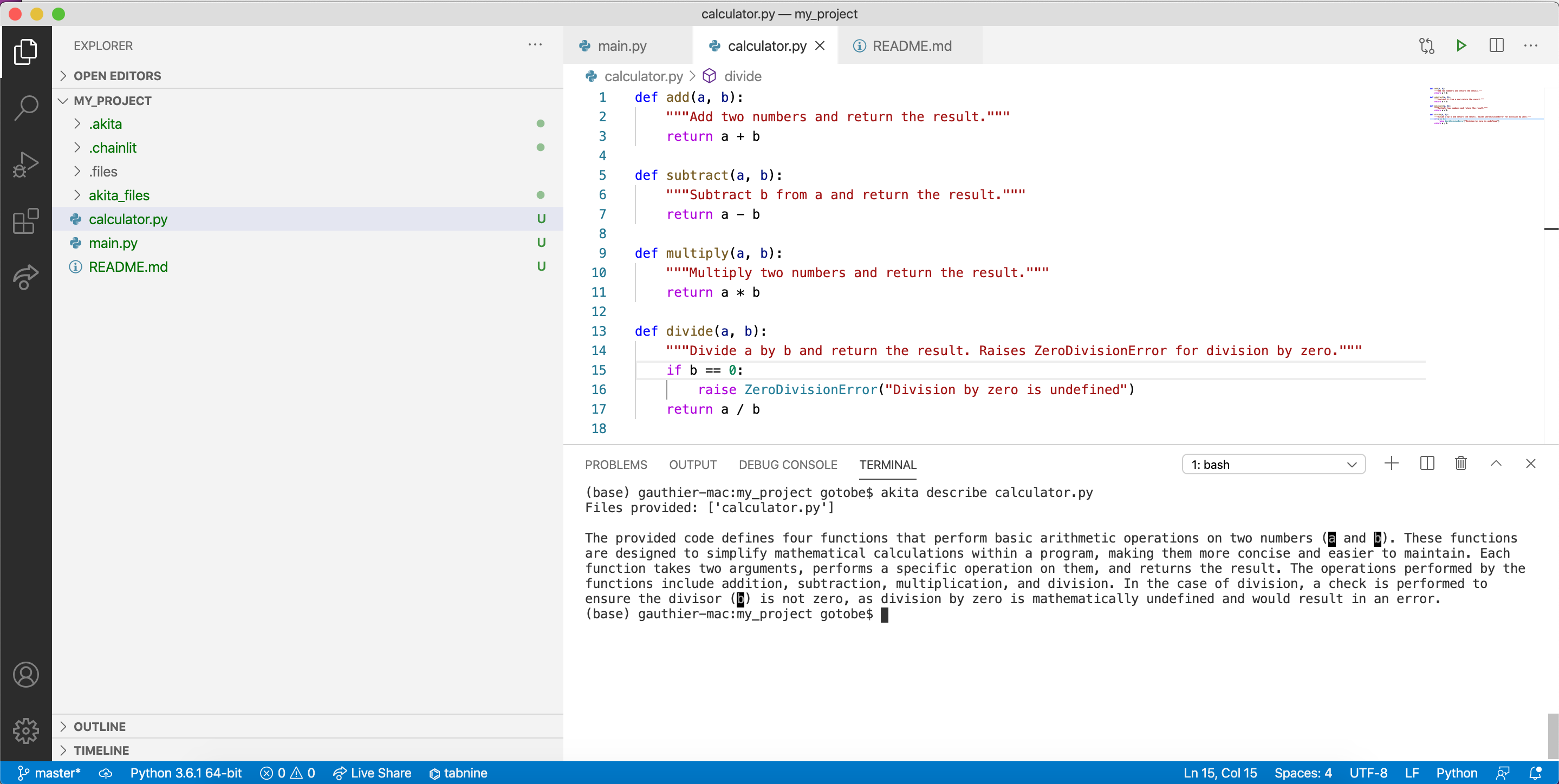
Task: Open Changes compare icon in editor toolbar
Action: coord(1426,45)
